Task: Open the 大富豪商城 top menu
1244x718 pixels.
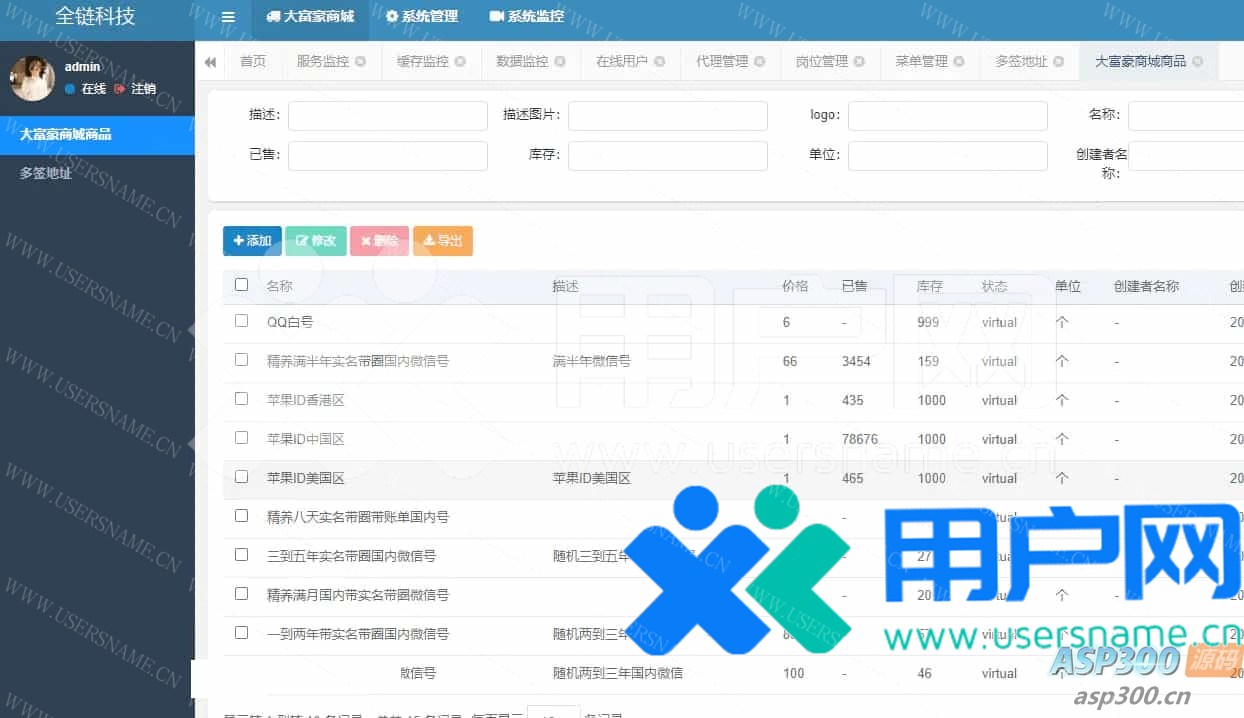Action: click(310, 17)
